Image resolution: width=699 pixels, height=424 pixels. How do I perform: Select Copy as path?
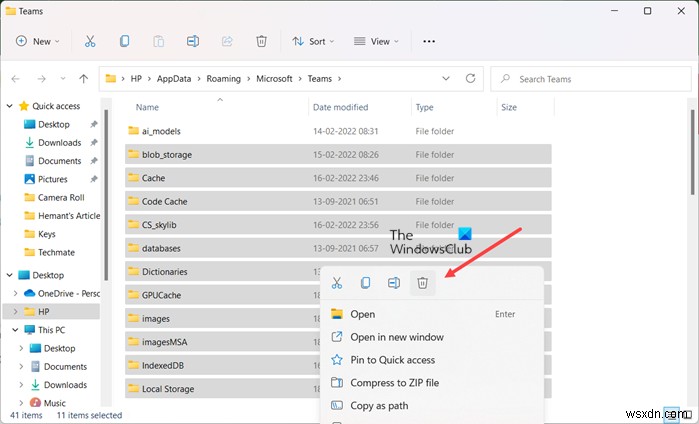pyautogui.click(x=432, y=406)
